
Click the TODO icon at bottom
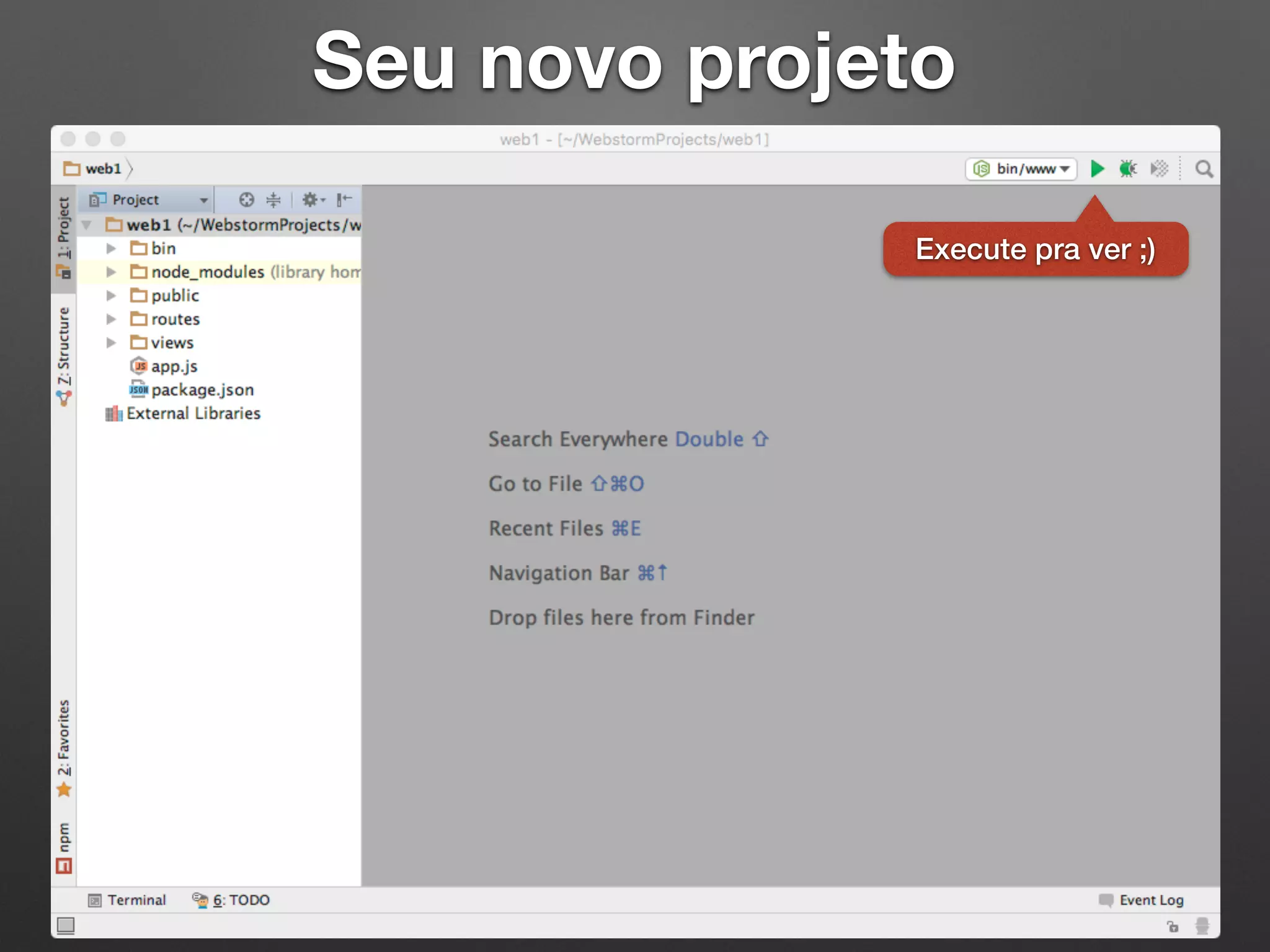point(200,900)
